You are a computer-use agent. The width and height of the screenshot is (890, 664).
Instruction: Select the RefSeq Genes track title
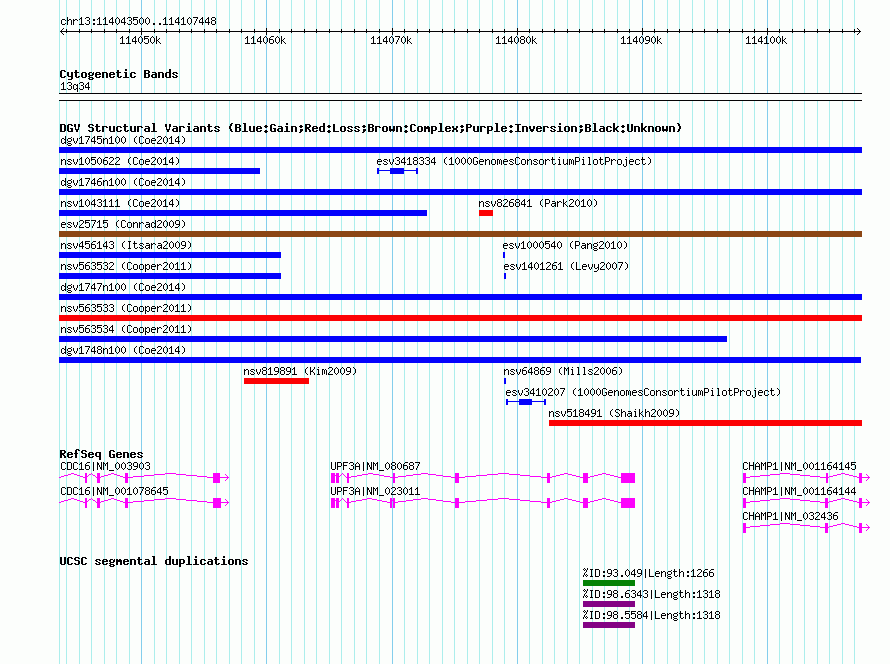click(x=101, y=454)
